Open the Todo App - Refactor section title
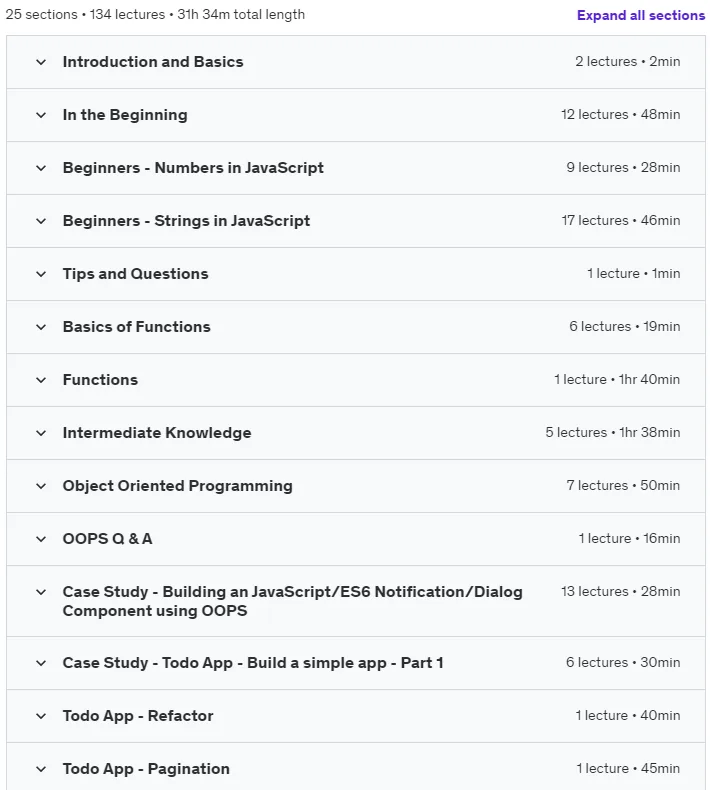 click(x=138, y=715)
